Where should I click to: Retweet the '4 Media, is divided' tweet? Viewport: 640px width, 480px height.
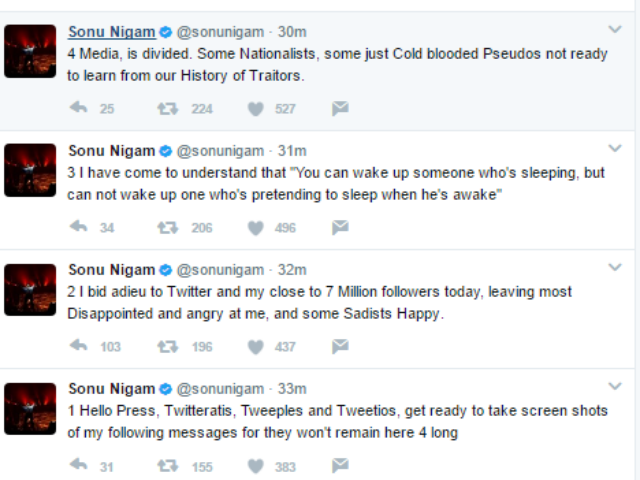point(168,109)
